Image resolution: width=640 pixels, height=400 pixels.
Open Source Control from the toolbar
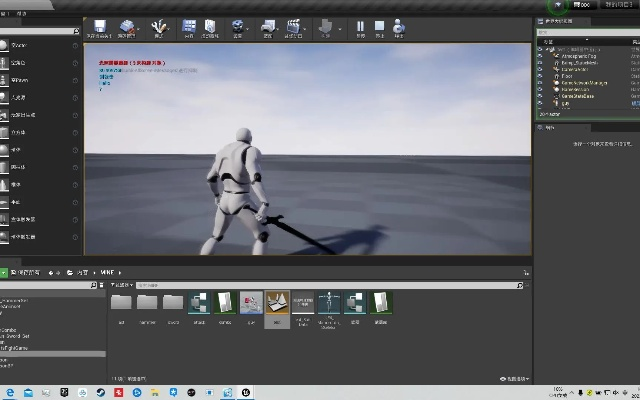pyautogui.click(x=128, y=28)
